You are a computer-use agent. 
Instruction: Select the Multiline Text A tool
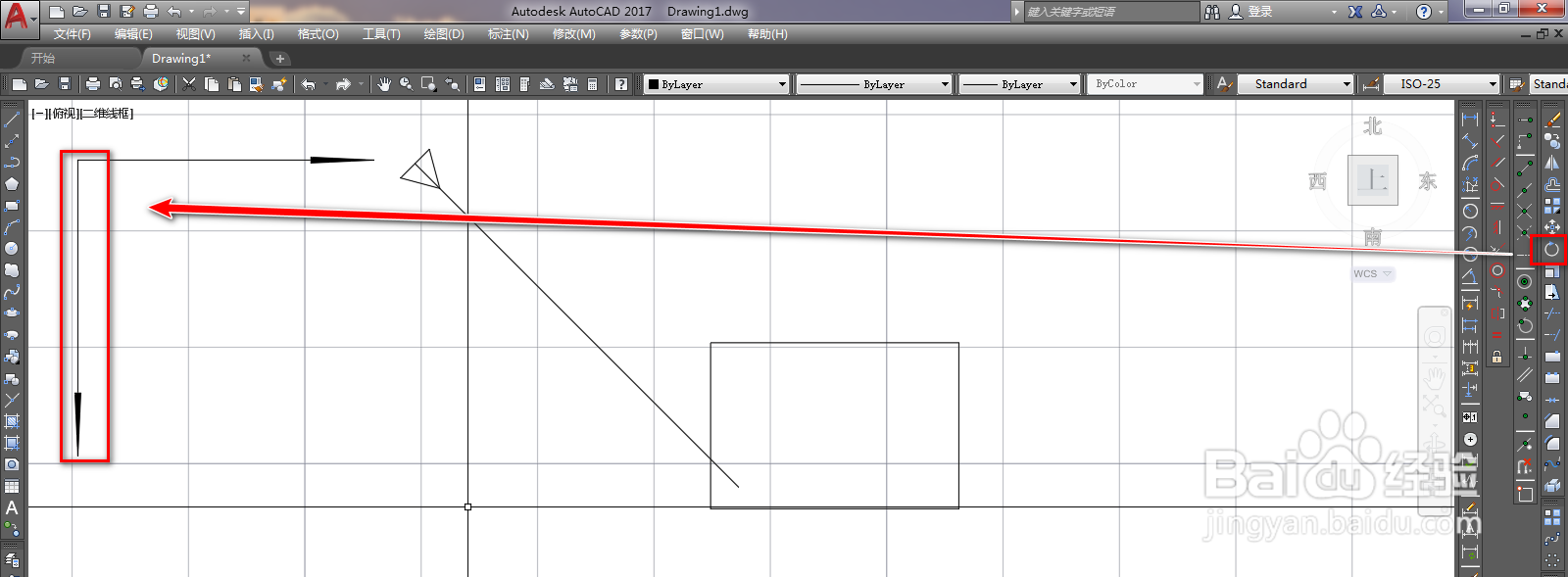(x=12, y=507)
